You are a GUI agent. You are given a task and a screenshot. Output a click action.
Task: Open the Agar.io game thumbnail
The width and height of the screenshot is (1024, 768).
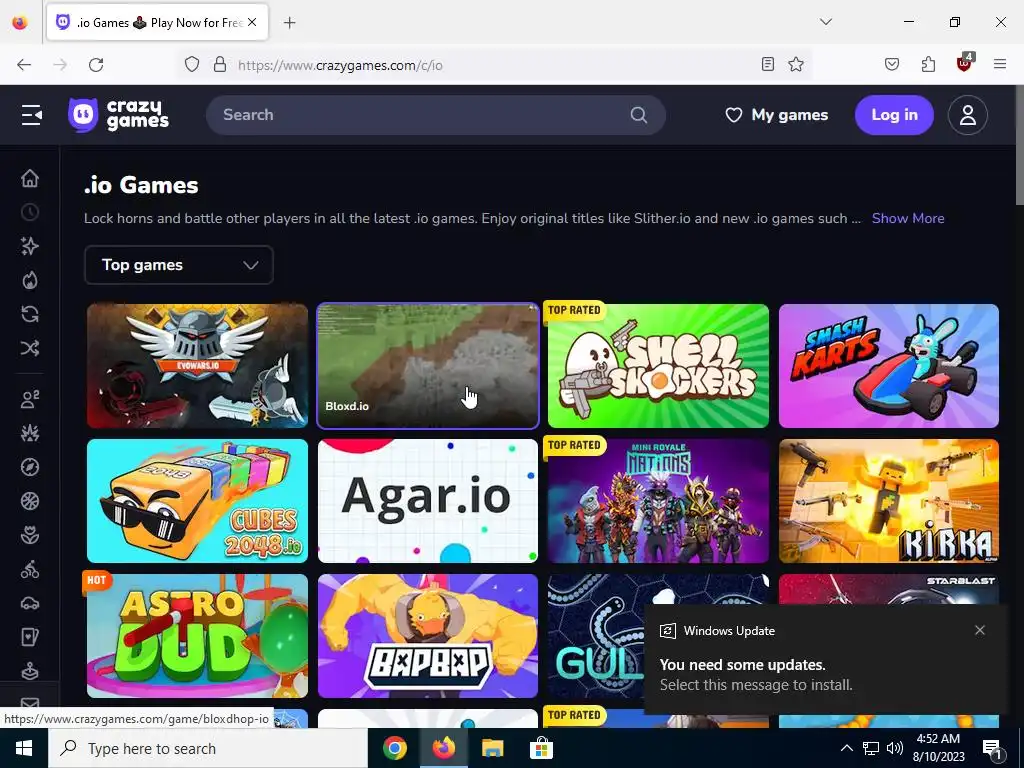pos(428,501)
